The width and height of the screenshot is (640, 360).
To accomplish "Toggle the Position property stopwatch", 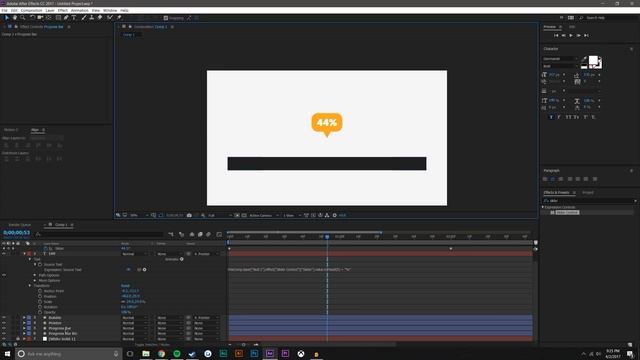I will coord(40,296).
